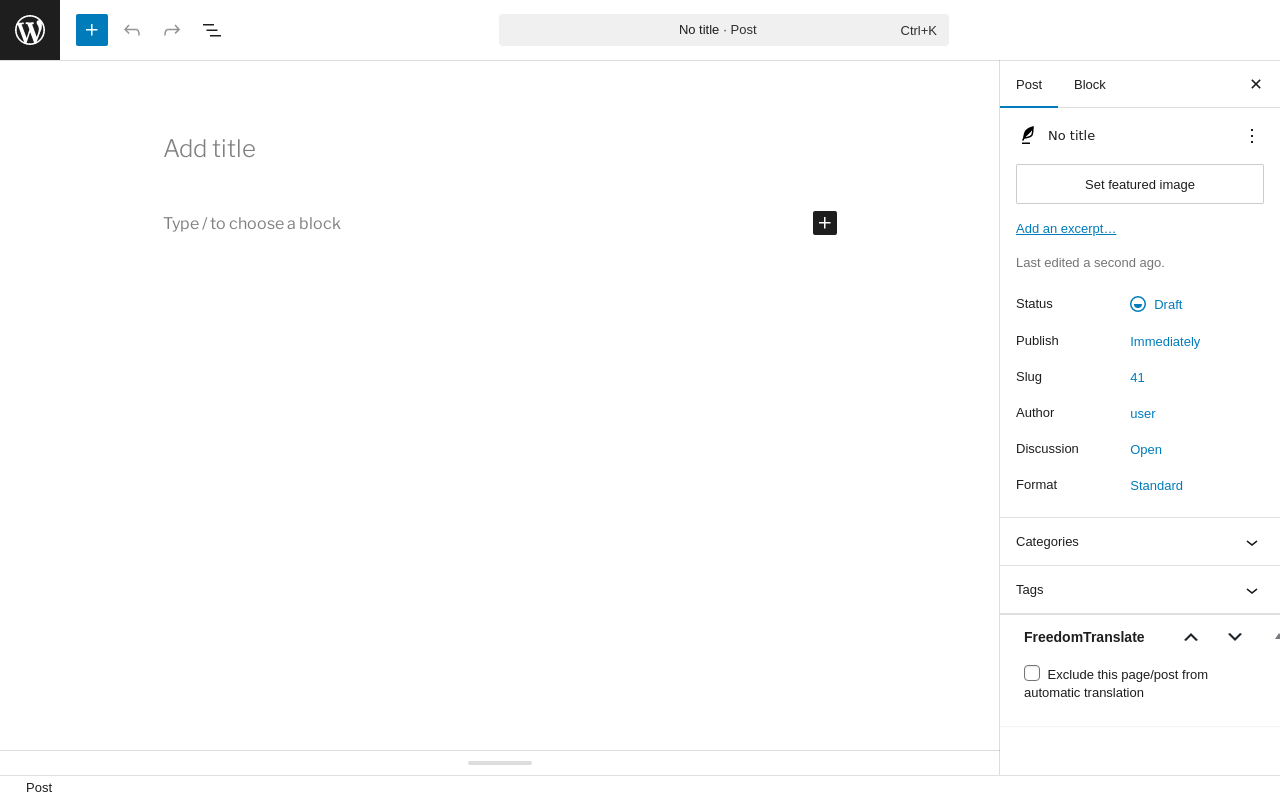Close the settings sidebar

coord(1256,84)
